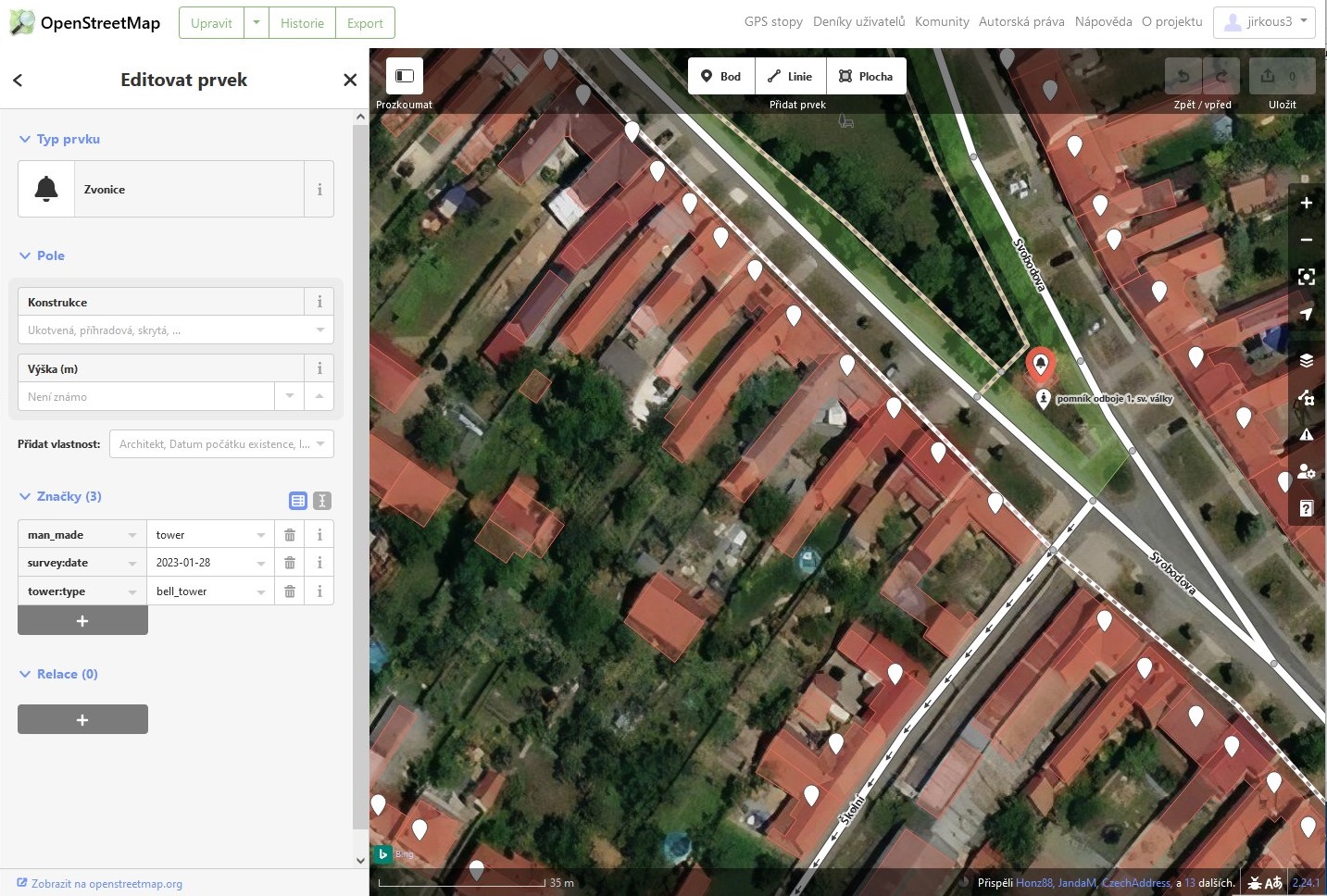Open the map data settings panel
This screenshot has width=1327, height=896.
point(1306,398)
